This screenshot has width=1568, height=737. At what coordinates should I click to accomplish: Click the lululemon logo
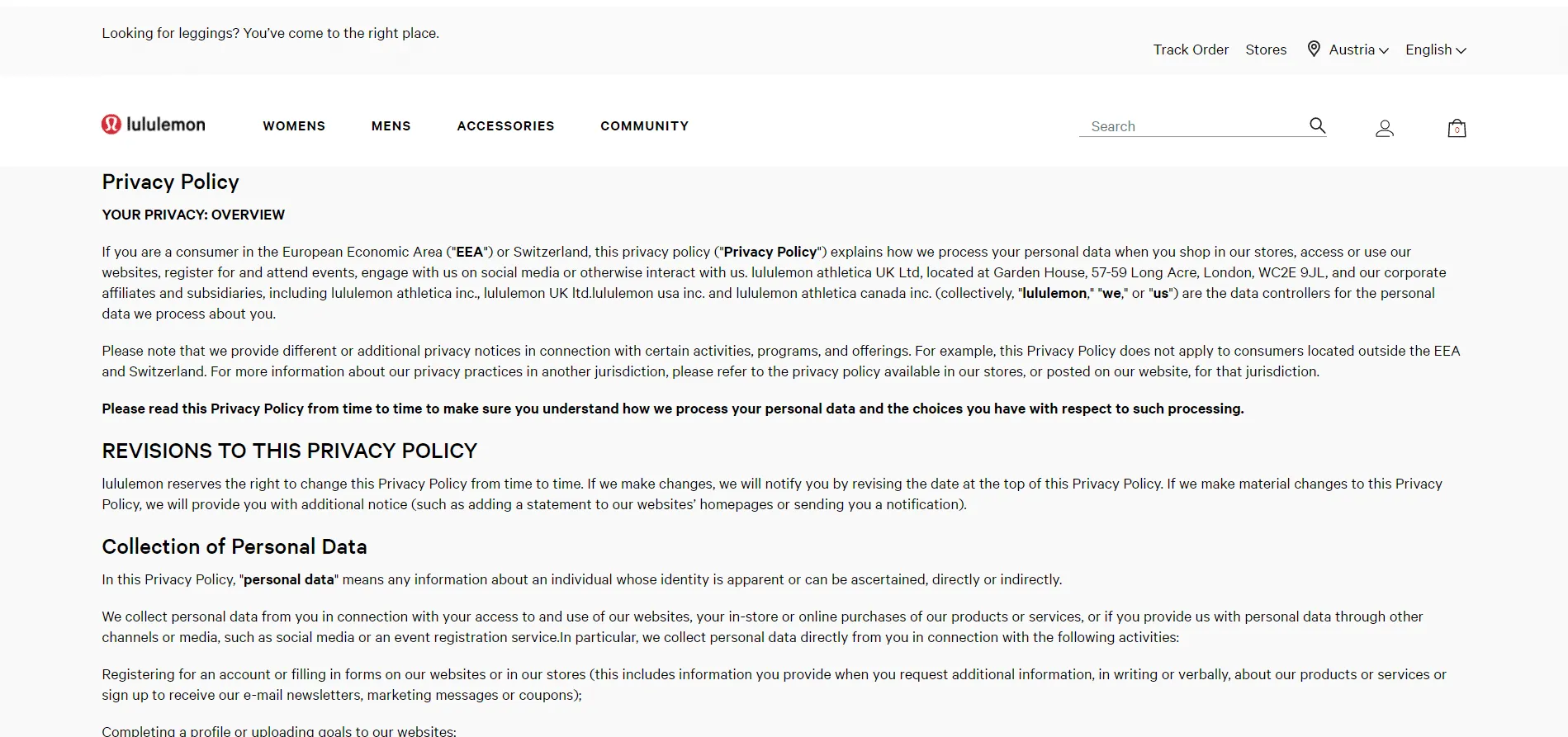154,125
